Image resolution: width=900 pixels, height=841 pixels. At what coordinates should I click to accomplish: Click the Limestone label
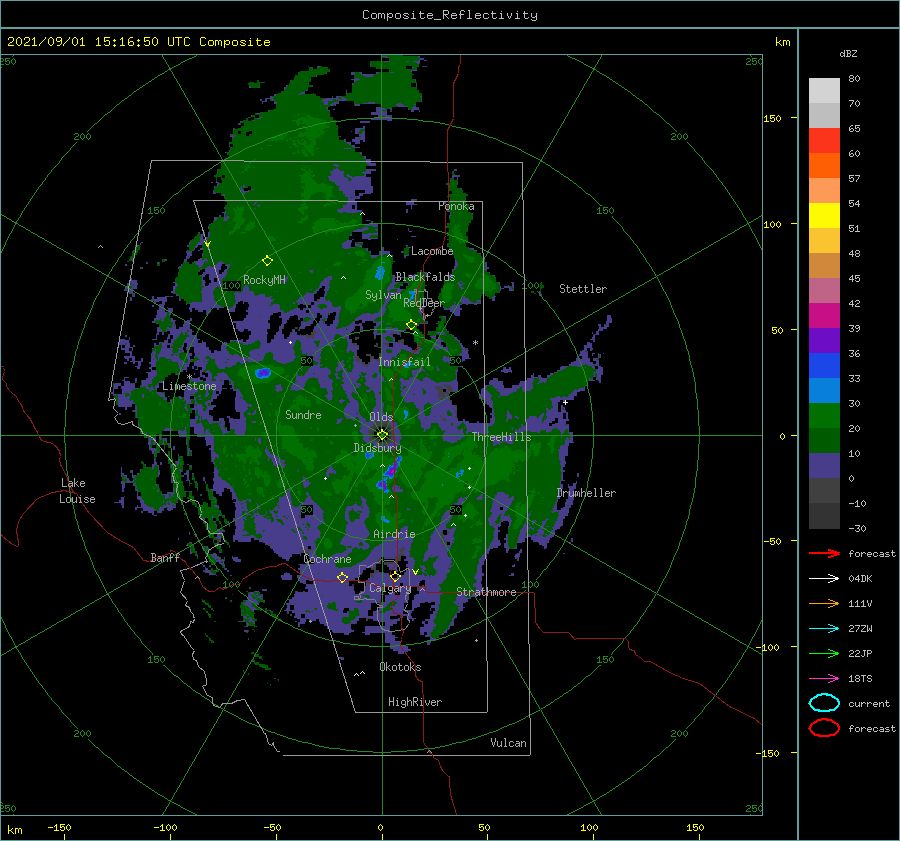click(x=189, y=386)
